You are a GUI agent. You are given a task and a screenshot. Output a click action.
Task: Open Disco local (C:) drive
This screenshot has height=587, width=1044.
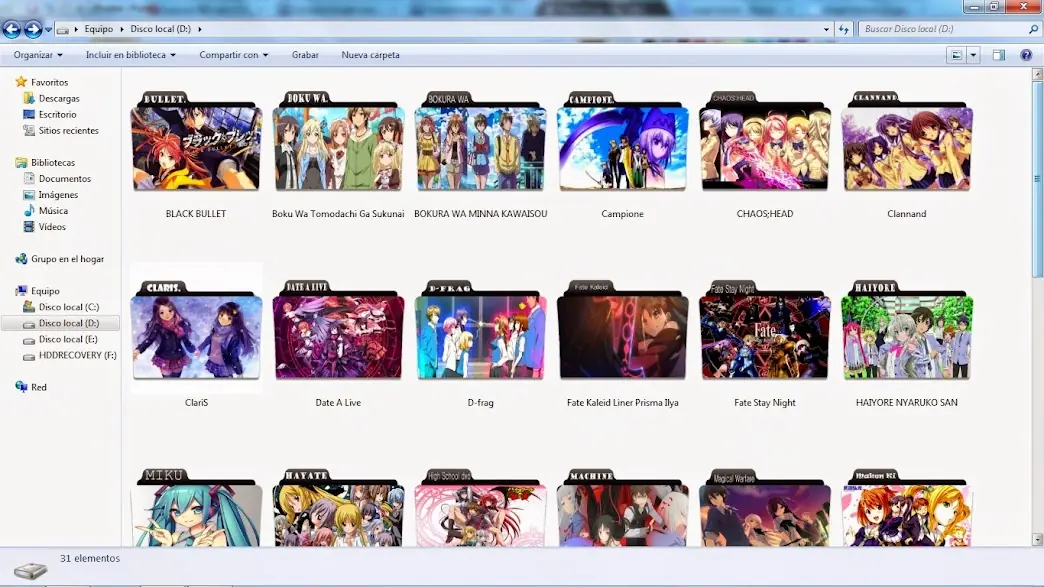[69, 307]
